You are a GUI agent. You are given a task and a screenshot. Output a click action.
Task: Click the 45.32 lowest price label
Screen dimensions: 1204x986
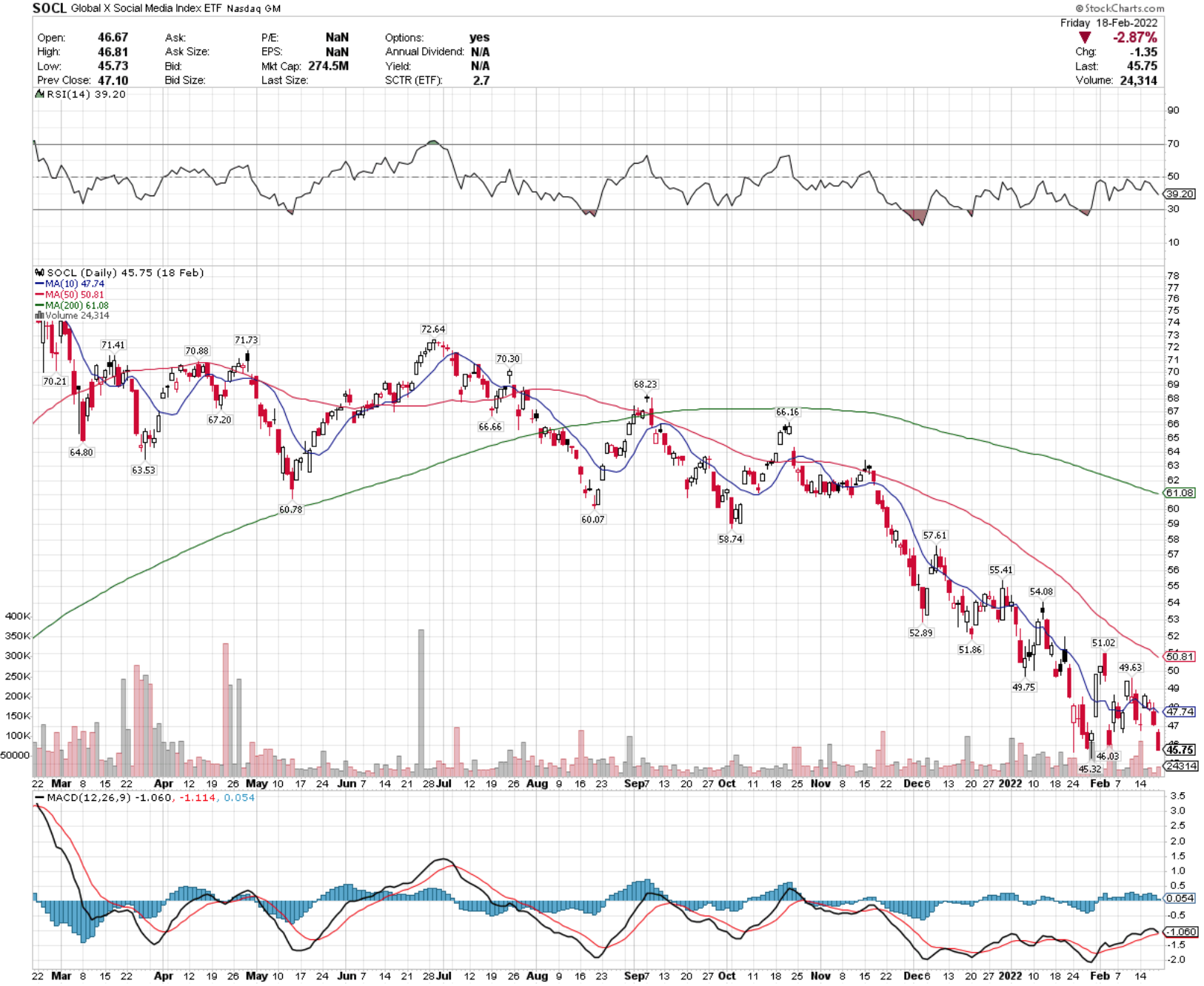(1090, 769)
